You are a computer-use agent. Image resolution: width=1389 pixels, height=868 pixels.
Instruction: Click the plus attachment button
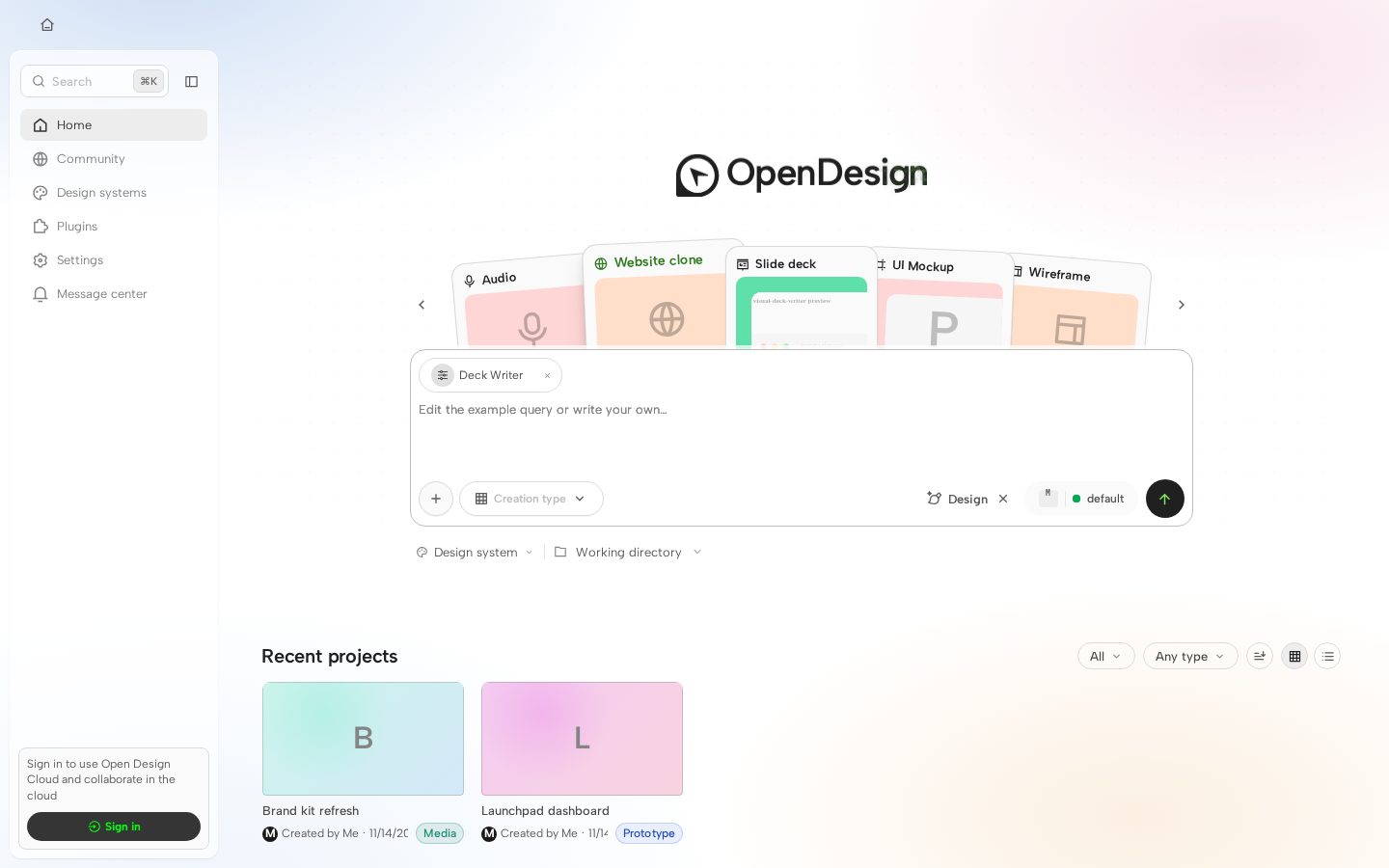pos(436,499)
